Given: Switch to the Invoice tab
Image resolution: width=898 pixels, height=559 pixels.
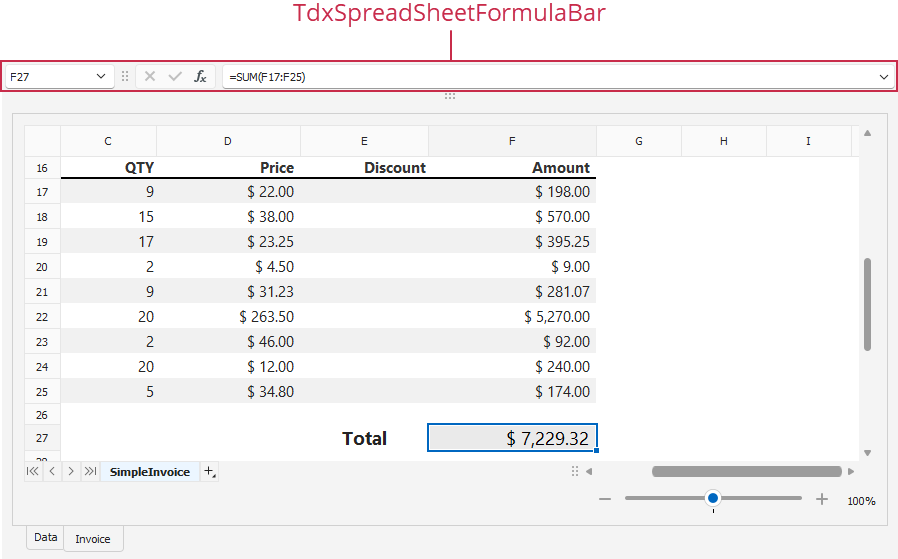Looking at the screenshot, I should click(93, 539).
